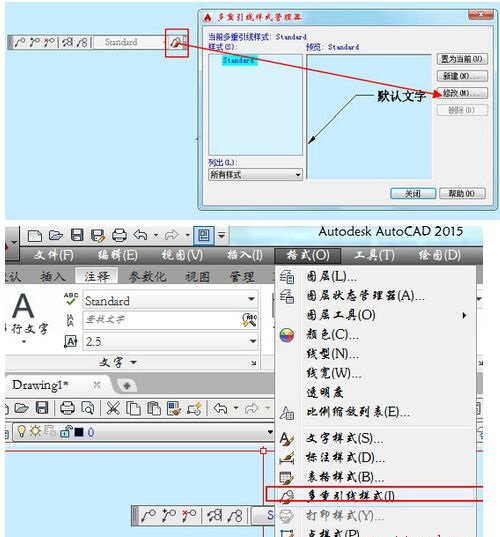Click Remove Leader icon in toolbar beside style dialog
The height and width of the screenshot is (537, 500).
[x=49, y=42]
